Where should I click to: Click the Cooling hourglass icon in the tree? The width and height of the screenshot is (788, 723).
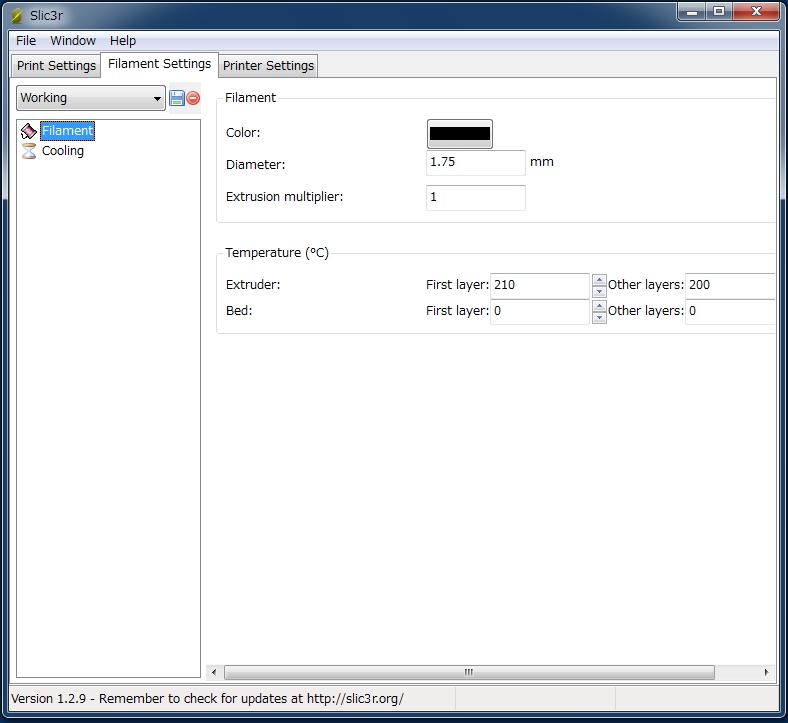click(29, 151)
